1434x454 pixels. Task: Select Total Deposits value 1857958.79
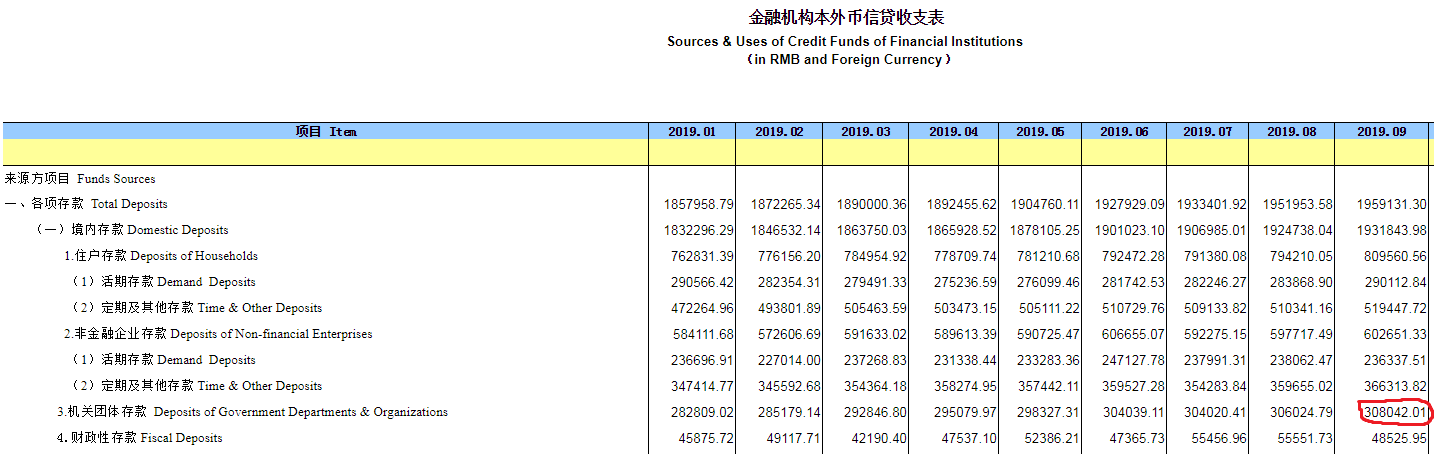click(698, 204)
